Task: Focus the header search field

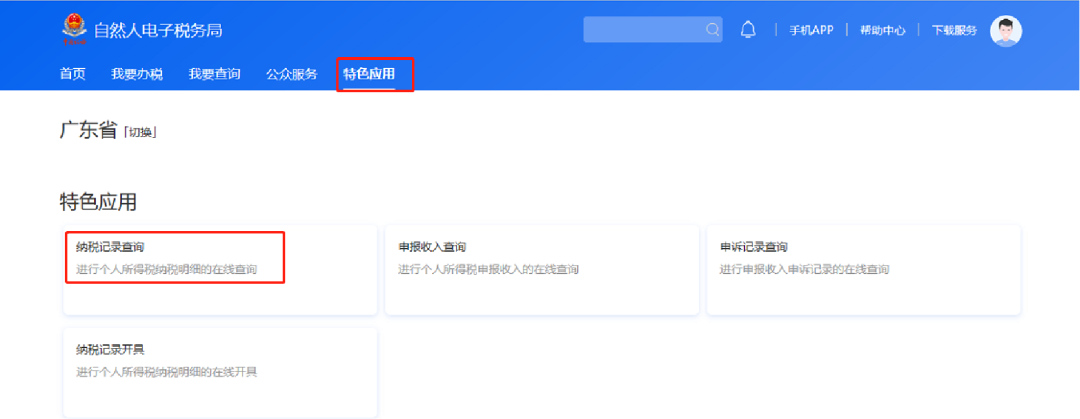Action: coord(652,30)
